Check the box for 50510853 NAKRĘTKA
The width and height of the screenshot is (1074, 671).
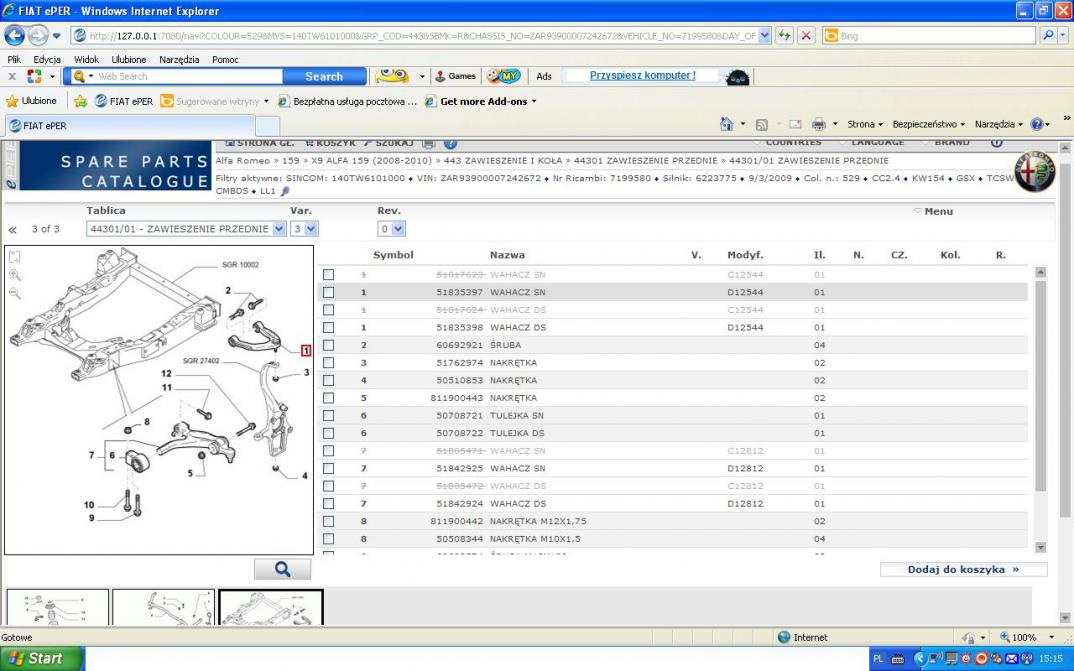click(329, 381)
